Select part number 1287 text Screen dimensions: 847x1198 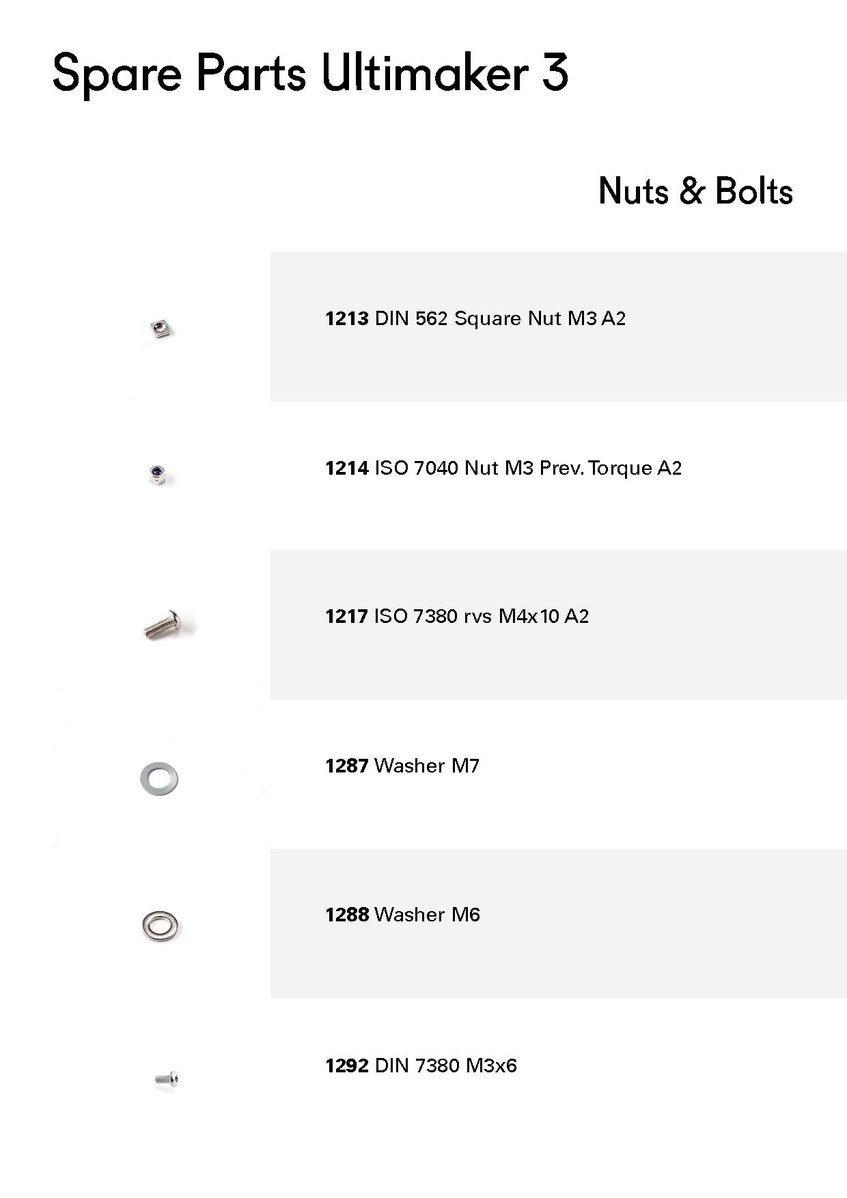tap(347, 766)
